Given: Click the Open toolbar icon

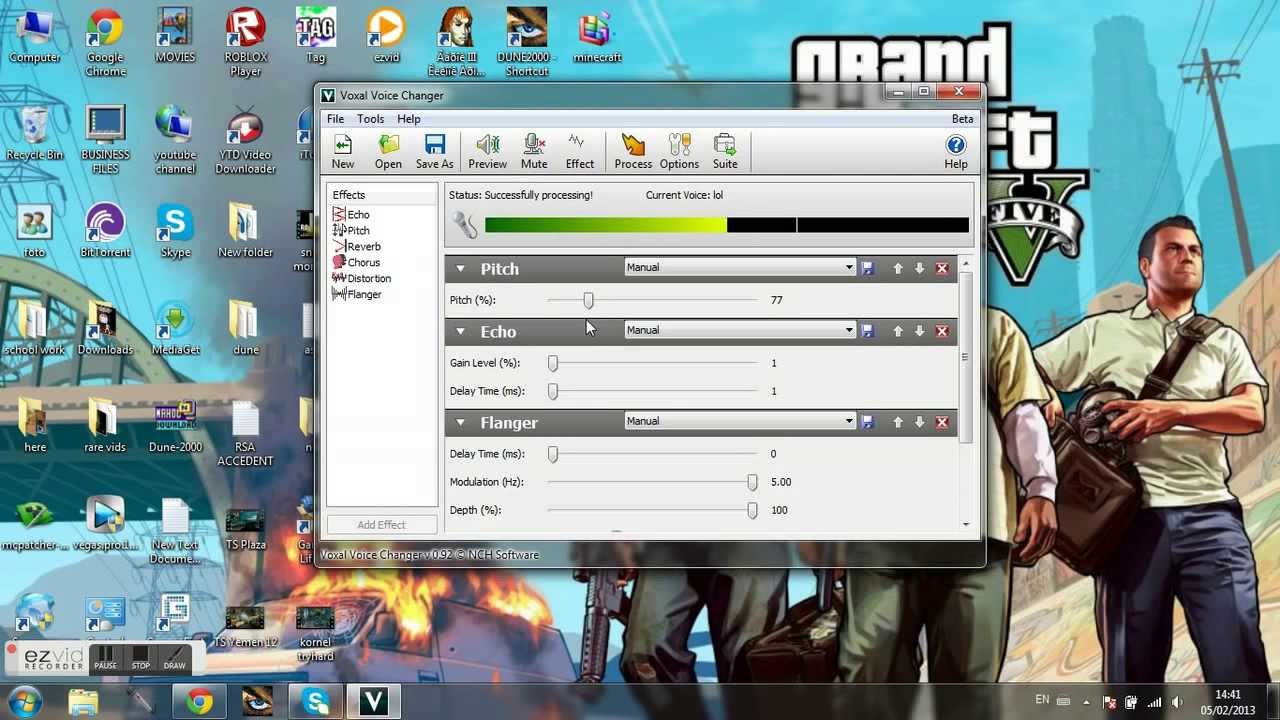Looking at the screenshot, I should [388, 151].
